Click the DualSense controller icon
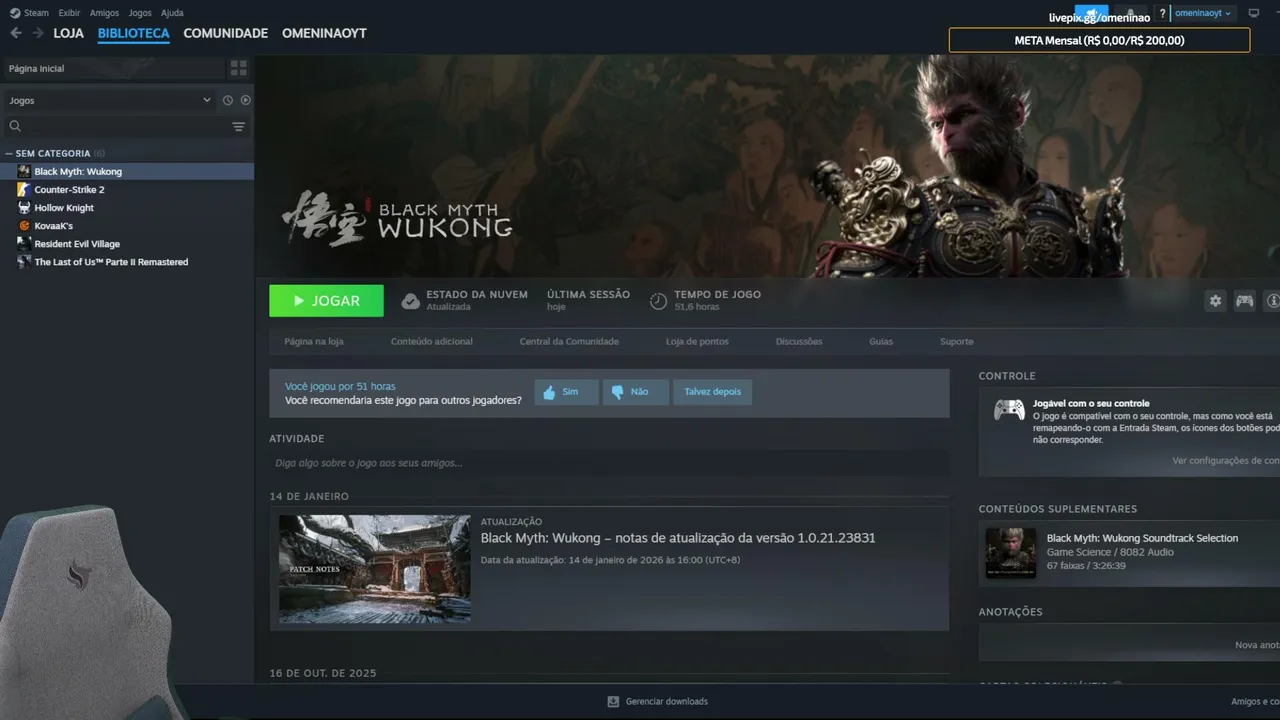 click(1008, 410)
